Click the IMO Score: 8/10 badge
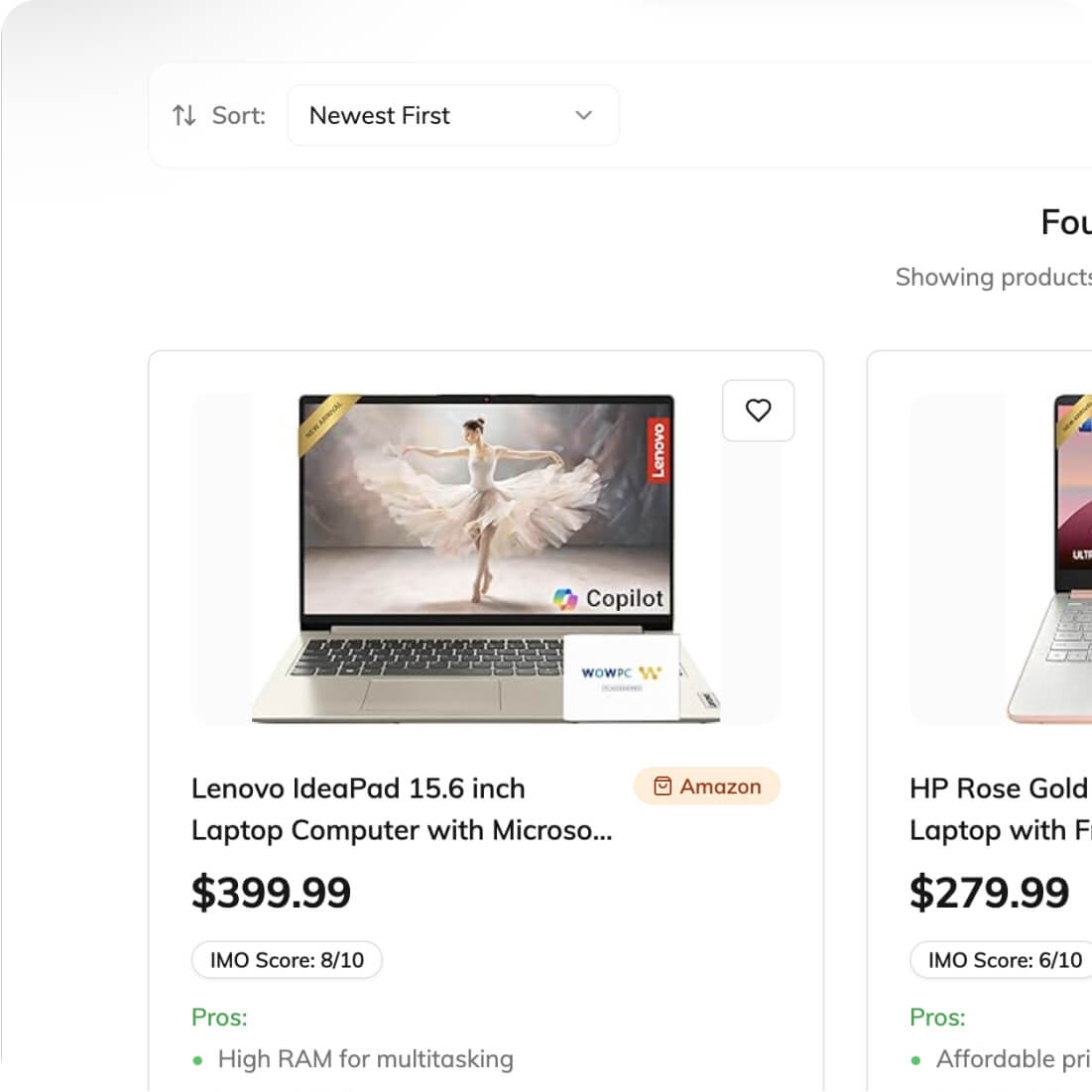This screenshot has height=1092, width=1092. 287,960
